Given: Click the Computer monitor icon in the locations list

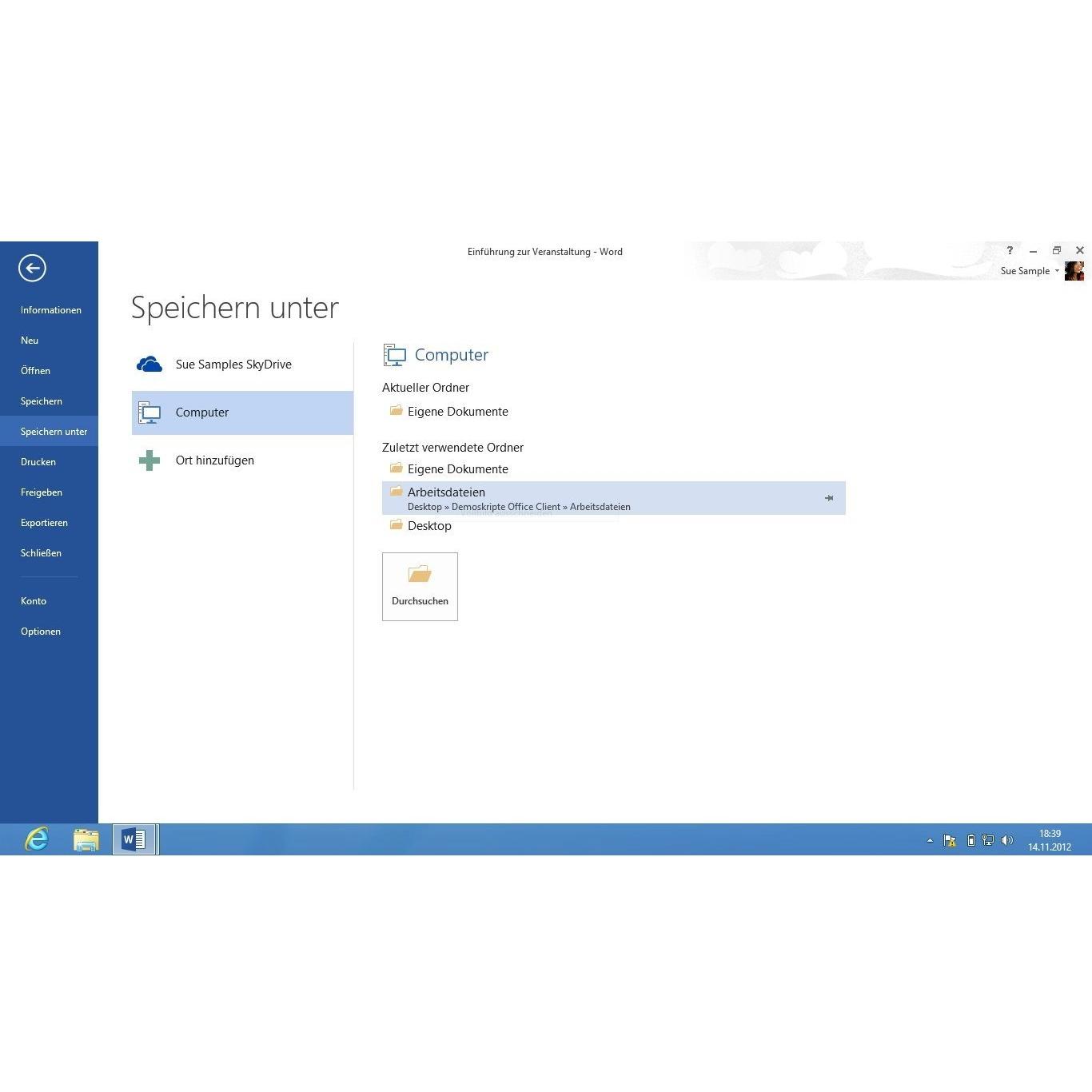Looking at the screenshot, I should tap(149, 412).
